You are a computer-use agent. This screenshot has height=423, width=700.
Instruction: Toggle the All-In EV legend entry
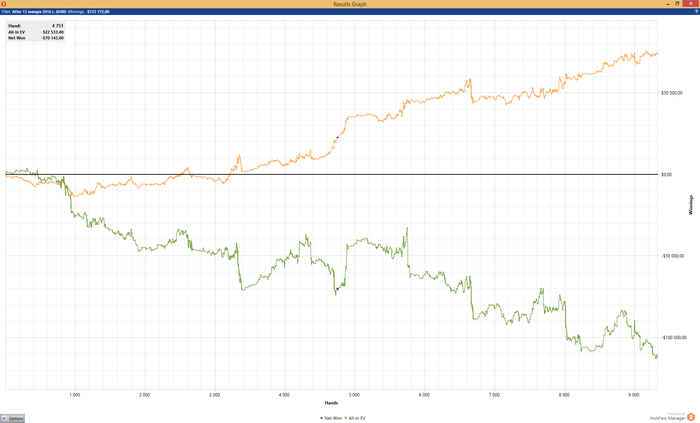click(355, 418)
